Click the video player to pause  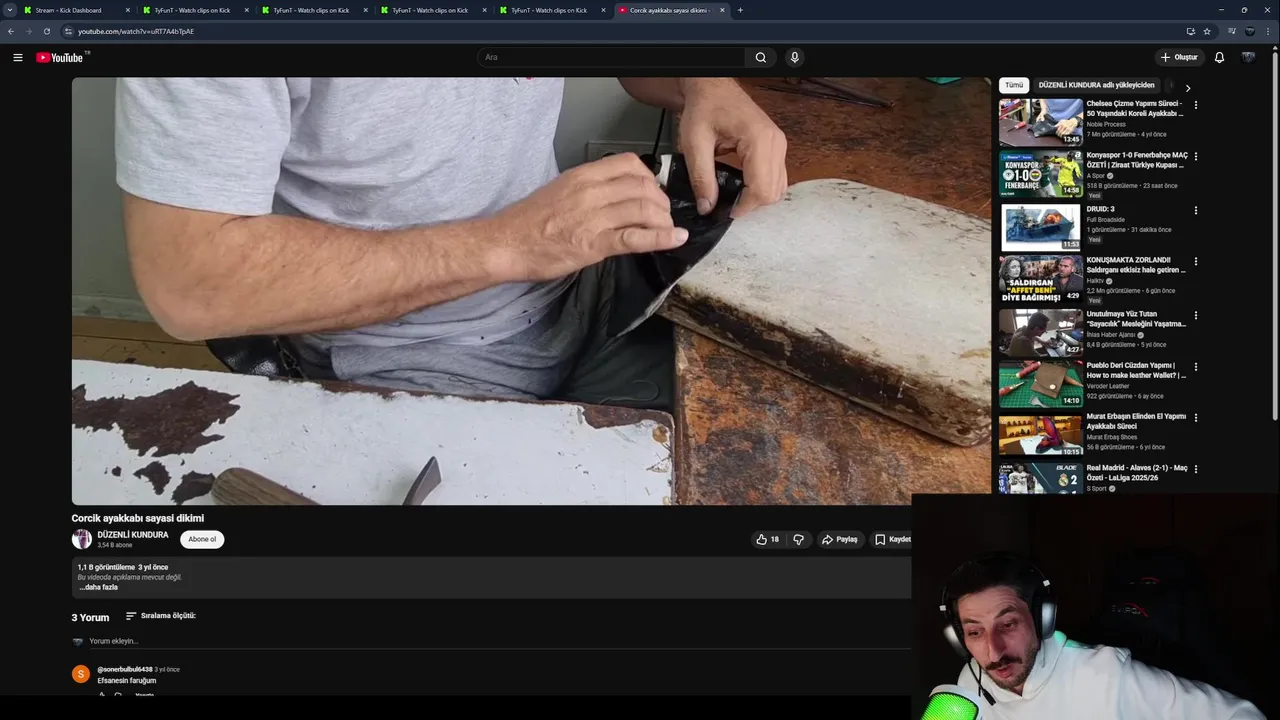click(x=531, y=291)
